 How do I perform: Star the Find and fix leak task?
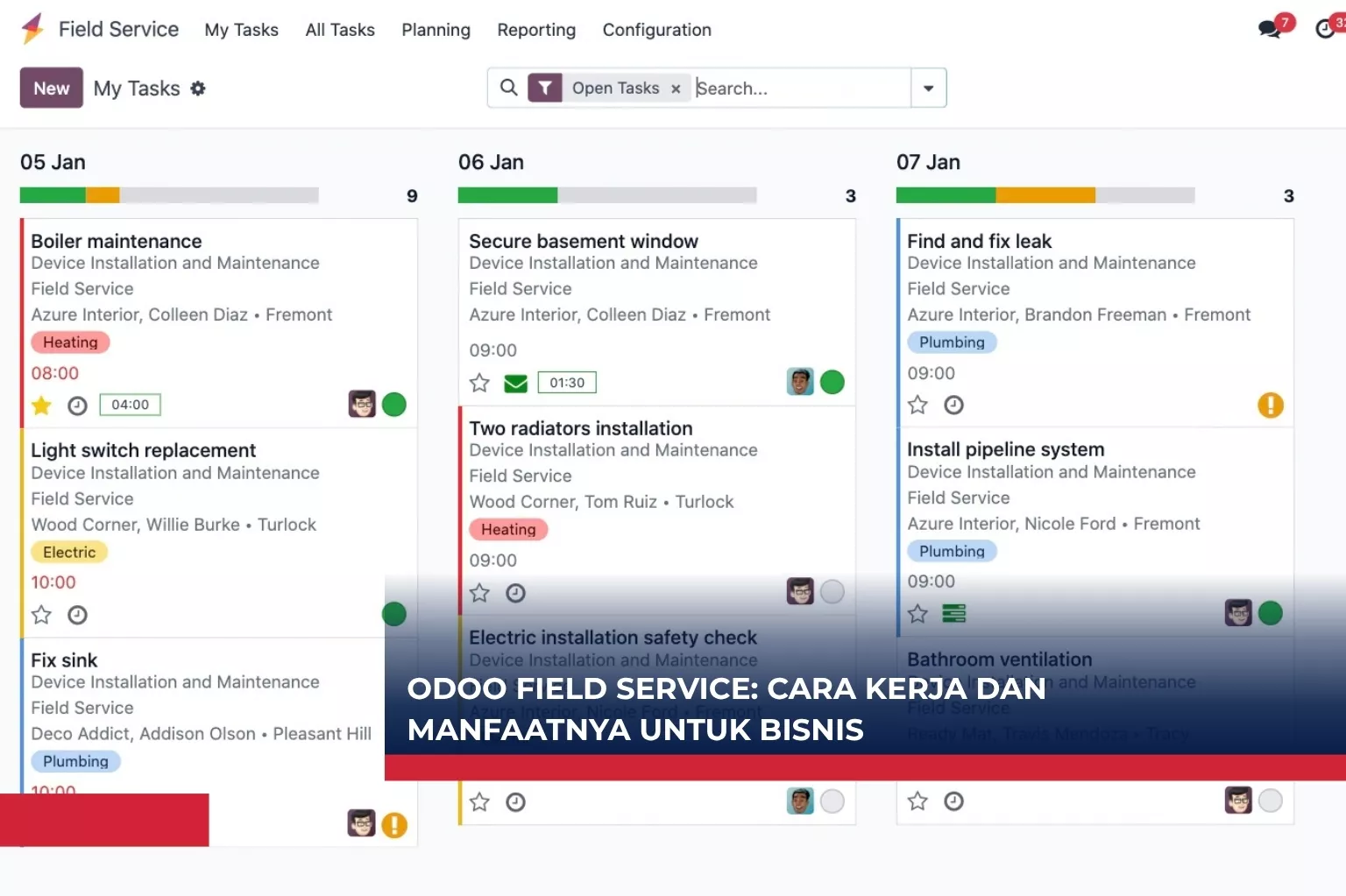pyautogui.click(x=917, y=405)
